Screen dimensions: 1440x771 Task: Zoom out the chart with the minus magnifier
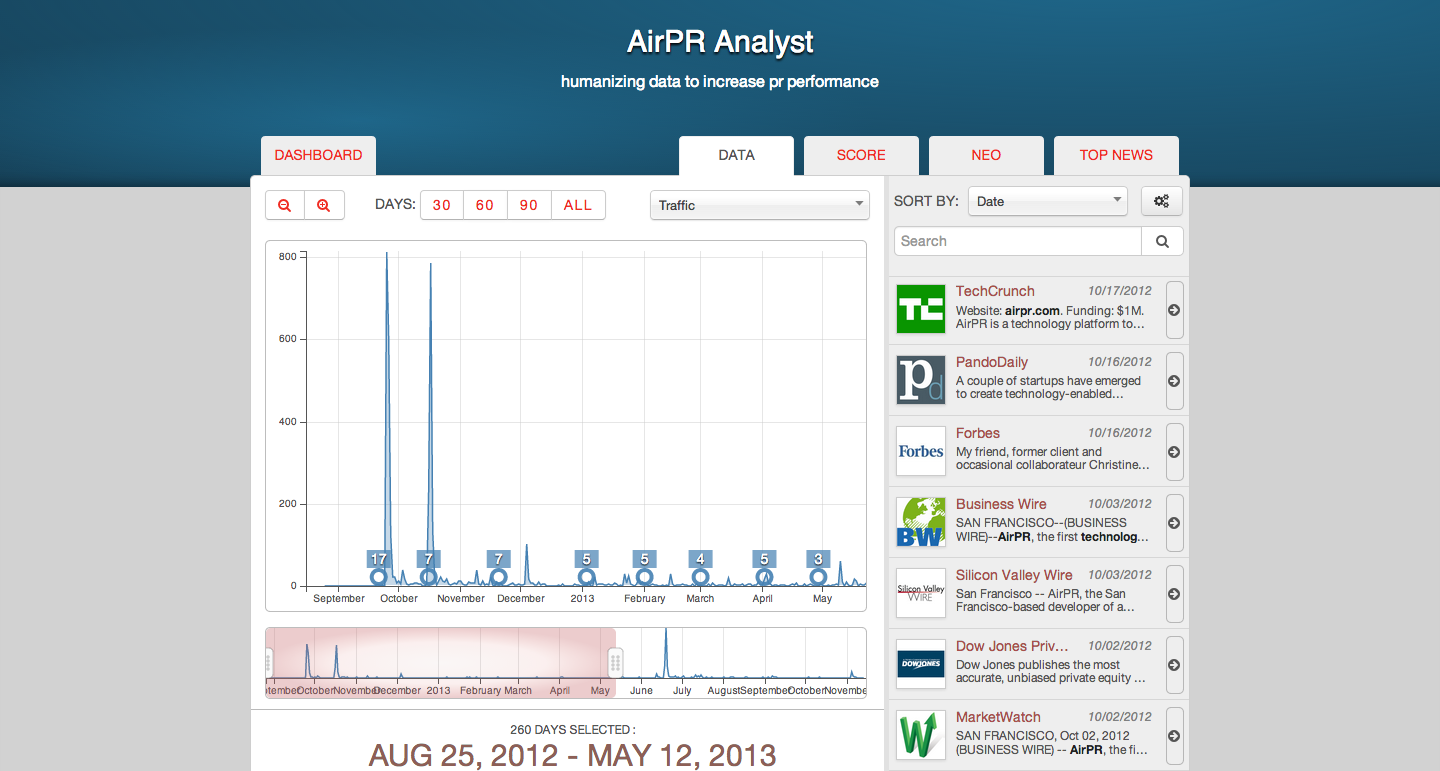click(285, 205)
